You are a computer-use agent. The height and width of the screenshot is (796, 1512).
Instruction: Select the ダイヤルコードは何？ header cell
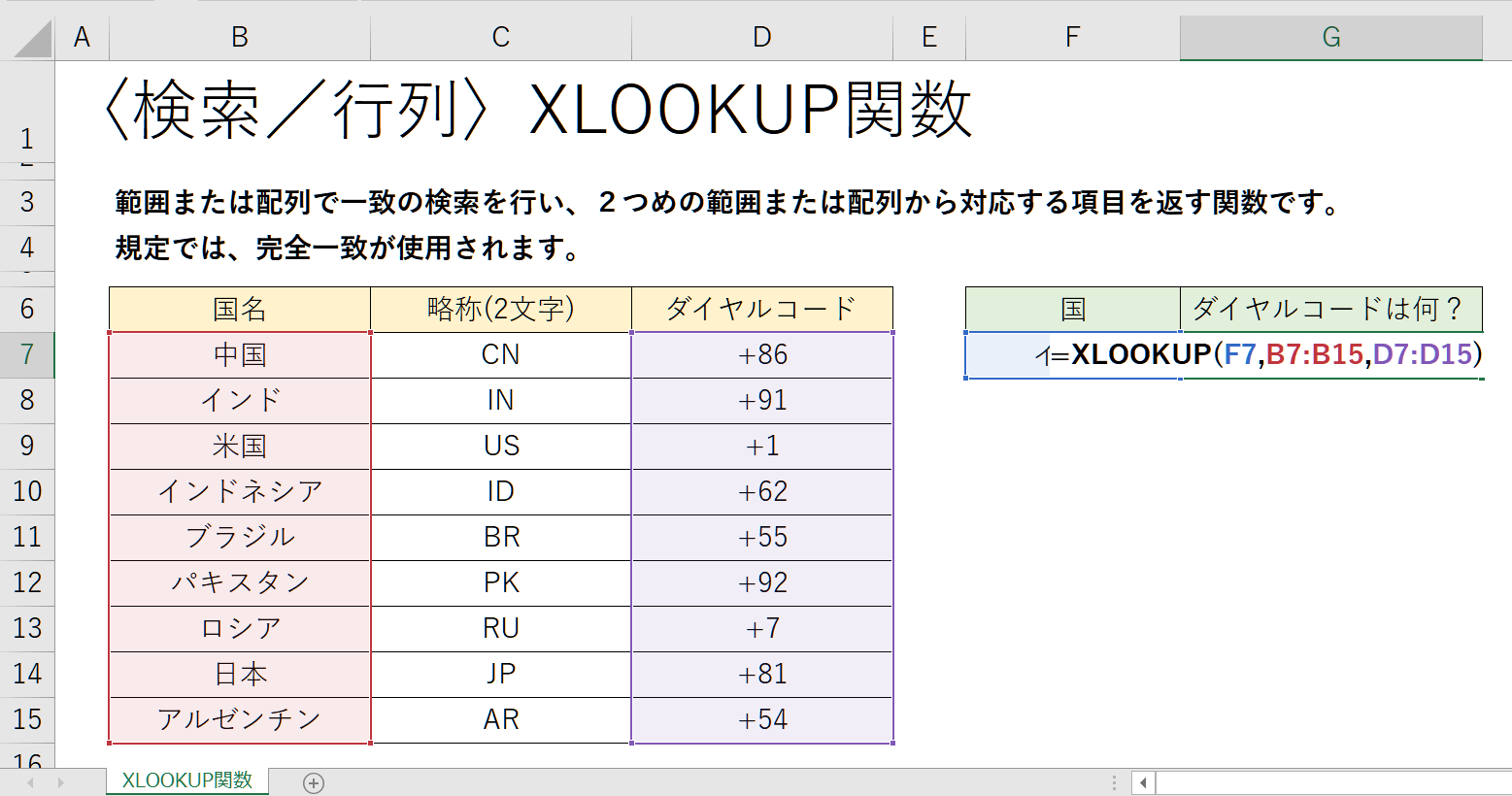[x=1330, y=309]
